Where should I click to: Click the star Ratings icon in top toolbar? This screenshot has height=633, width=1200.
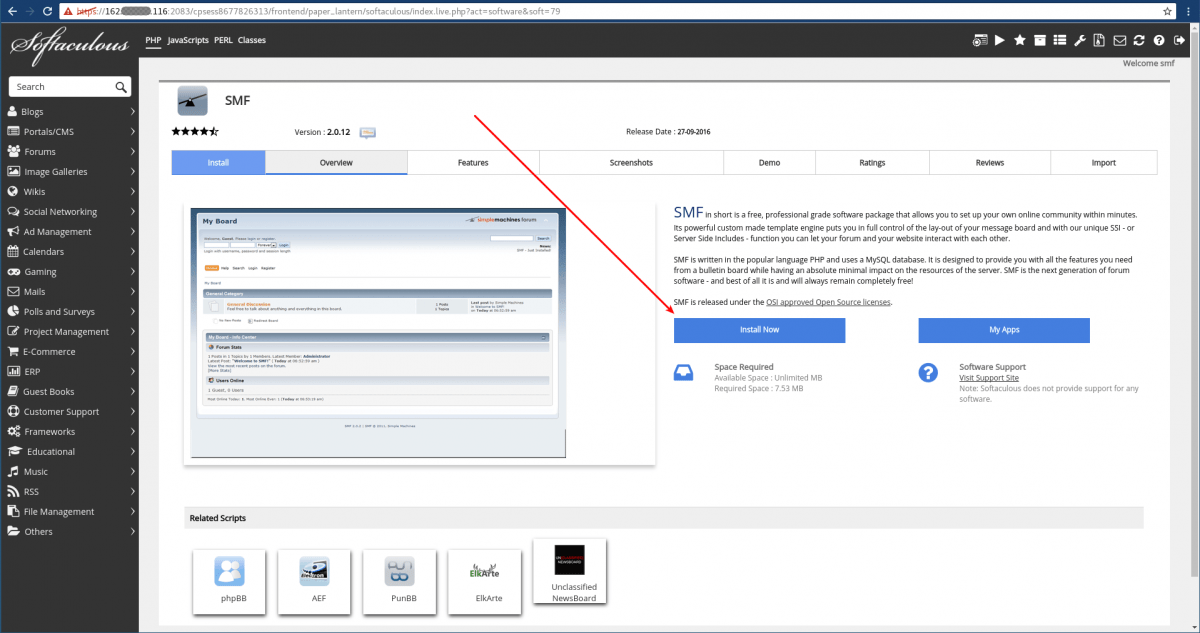[x=1020, y=40]
